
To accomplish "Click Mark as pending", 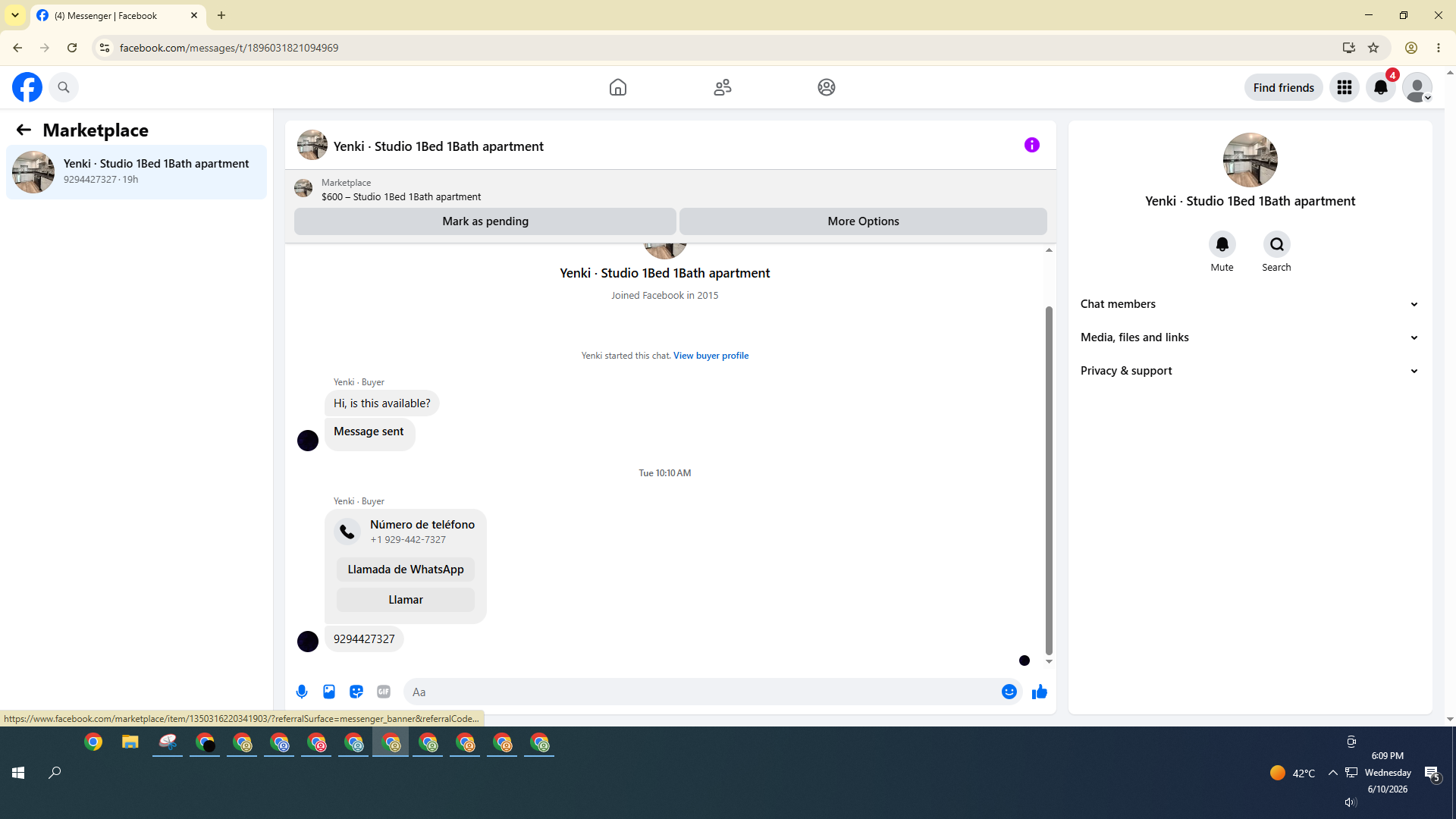I will coord(485,221).
